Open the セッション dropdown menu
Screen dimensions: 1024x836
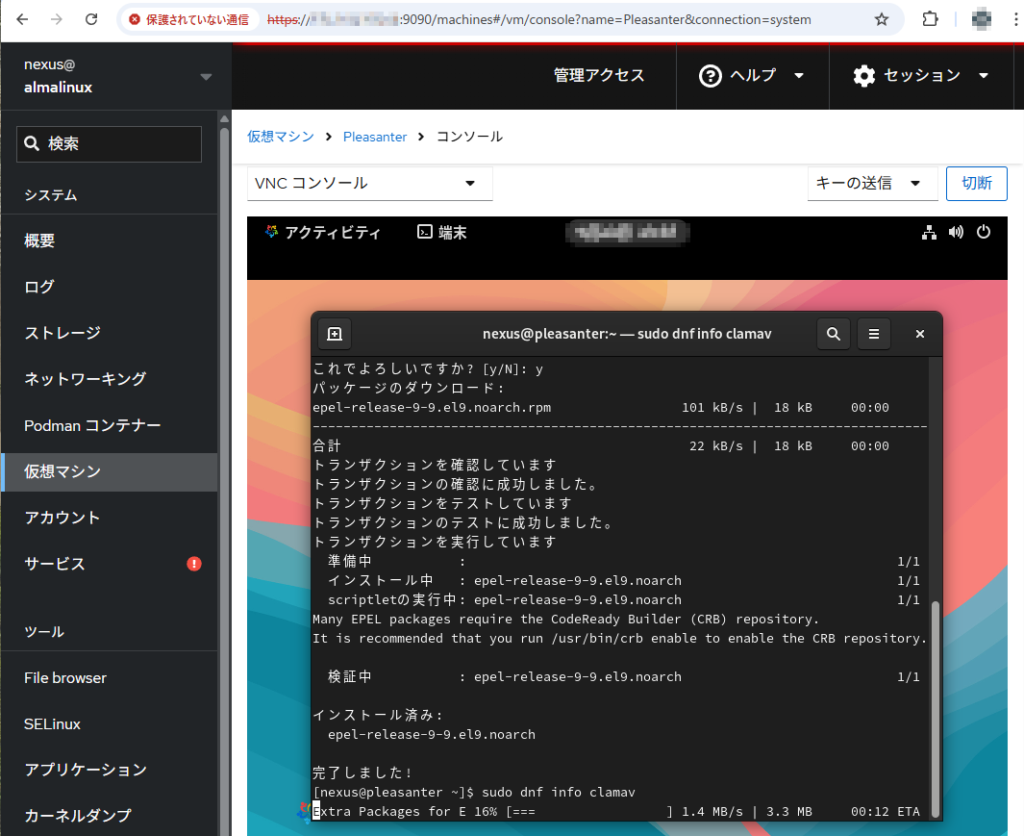click(921, 76)
